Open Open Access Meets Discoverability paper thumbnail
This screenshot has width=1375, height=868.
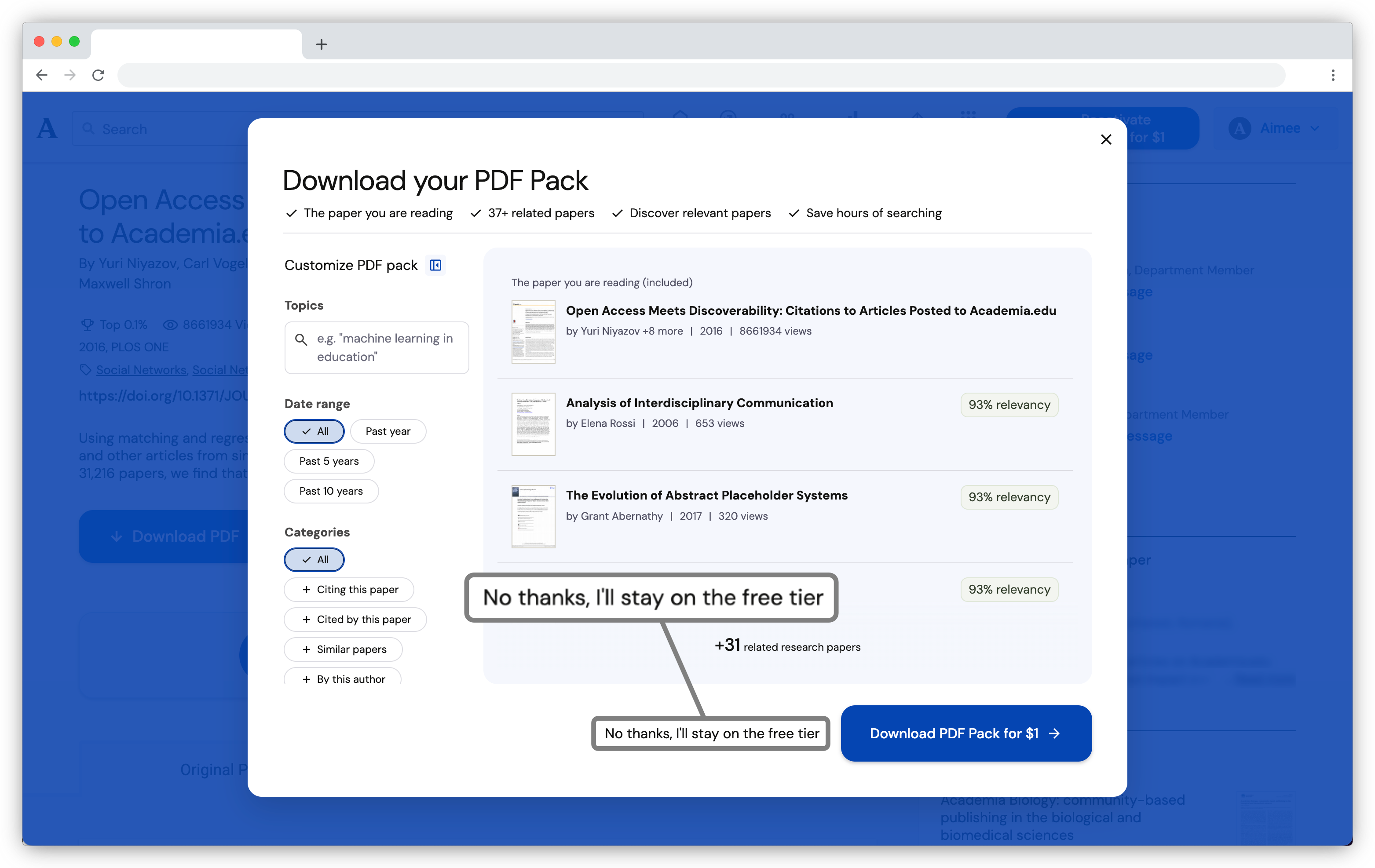coord(533,332)
